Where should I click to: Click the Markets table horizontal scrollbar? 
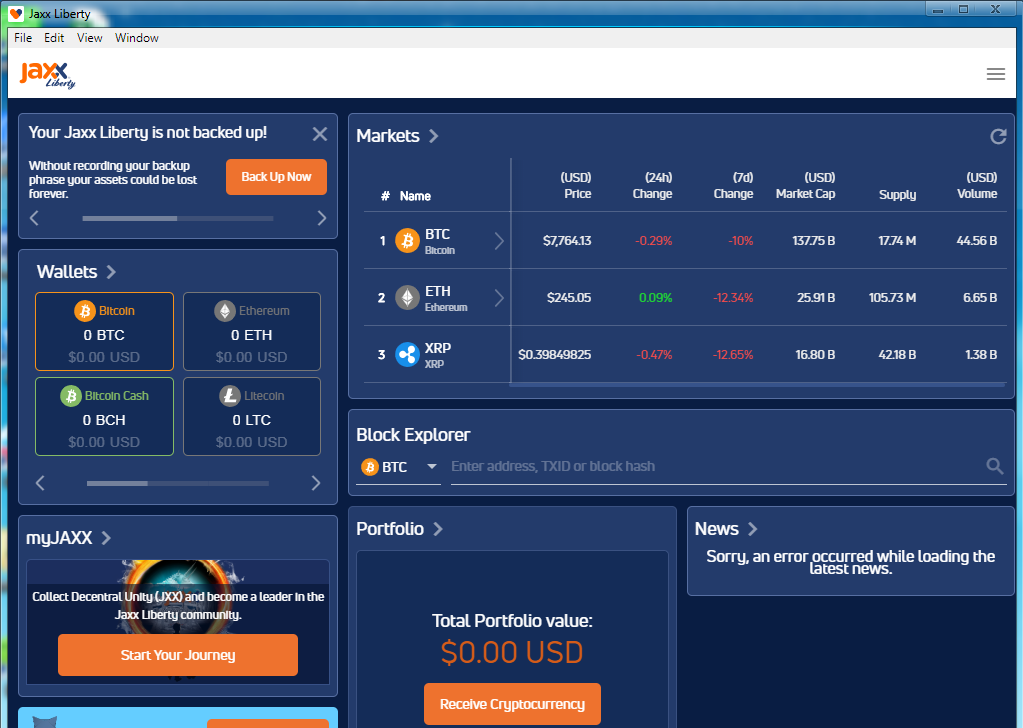click(757, 385)
